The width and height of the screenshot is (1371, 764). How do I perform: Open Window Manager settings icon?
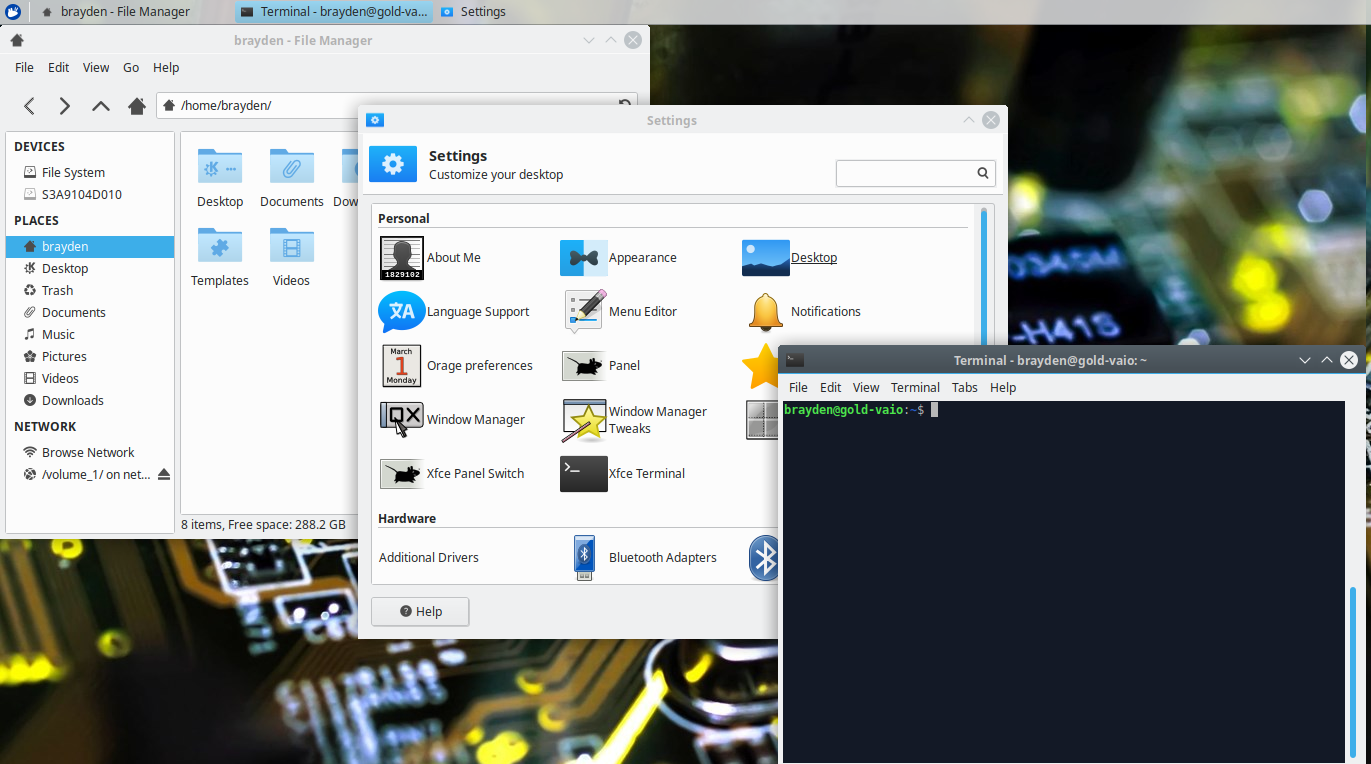[402, 420]
